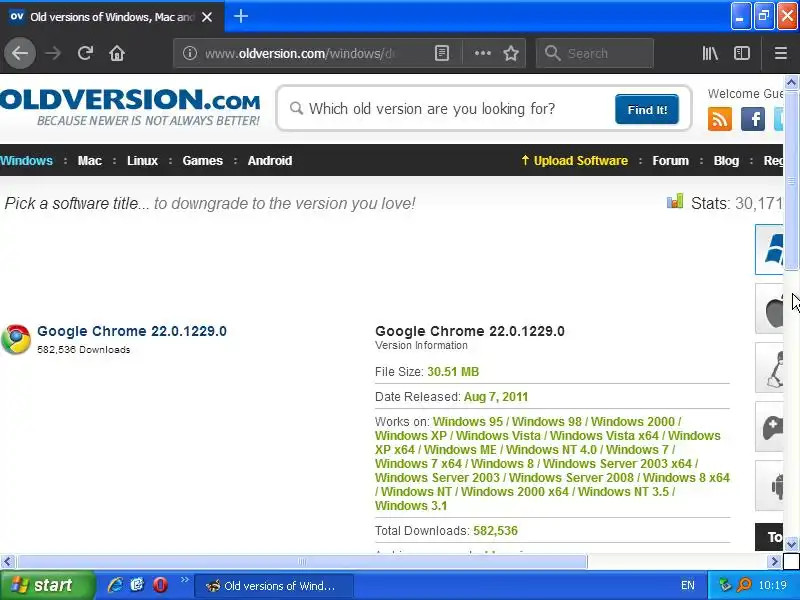Click the page scroll down arrow

coord(791,544)
